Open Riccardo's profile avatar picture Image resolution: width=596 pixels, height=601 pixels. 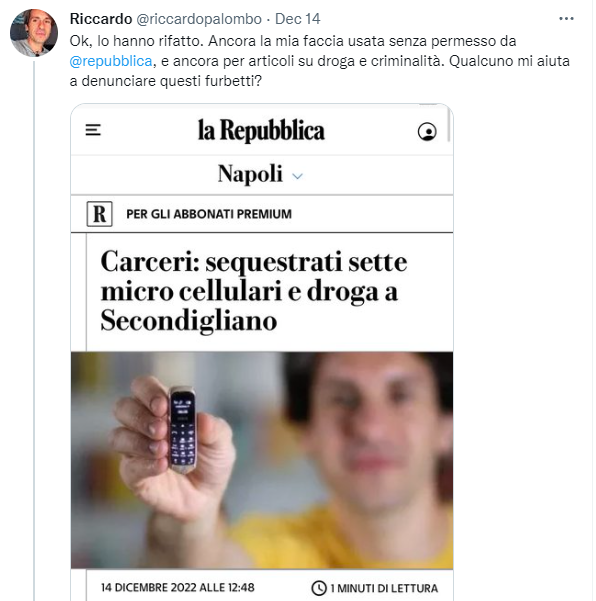[x=34, y=33]
